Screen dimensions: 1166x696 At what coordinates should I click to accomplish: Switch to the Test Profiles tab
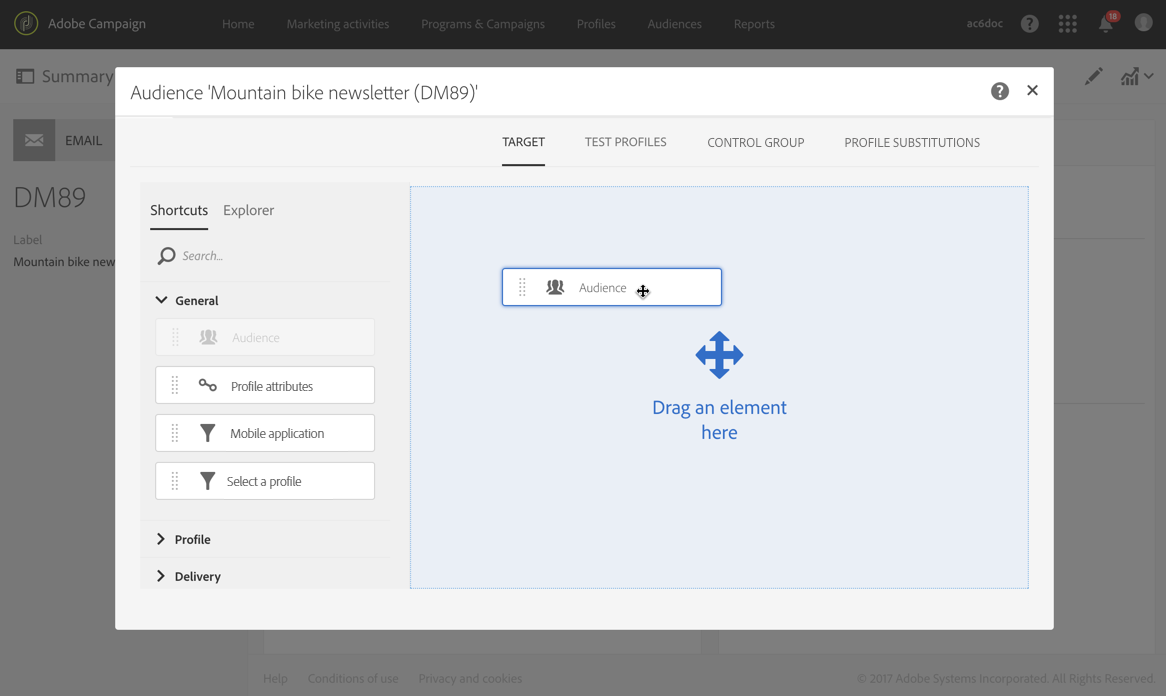coord(625,142)
